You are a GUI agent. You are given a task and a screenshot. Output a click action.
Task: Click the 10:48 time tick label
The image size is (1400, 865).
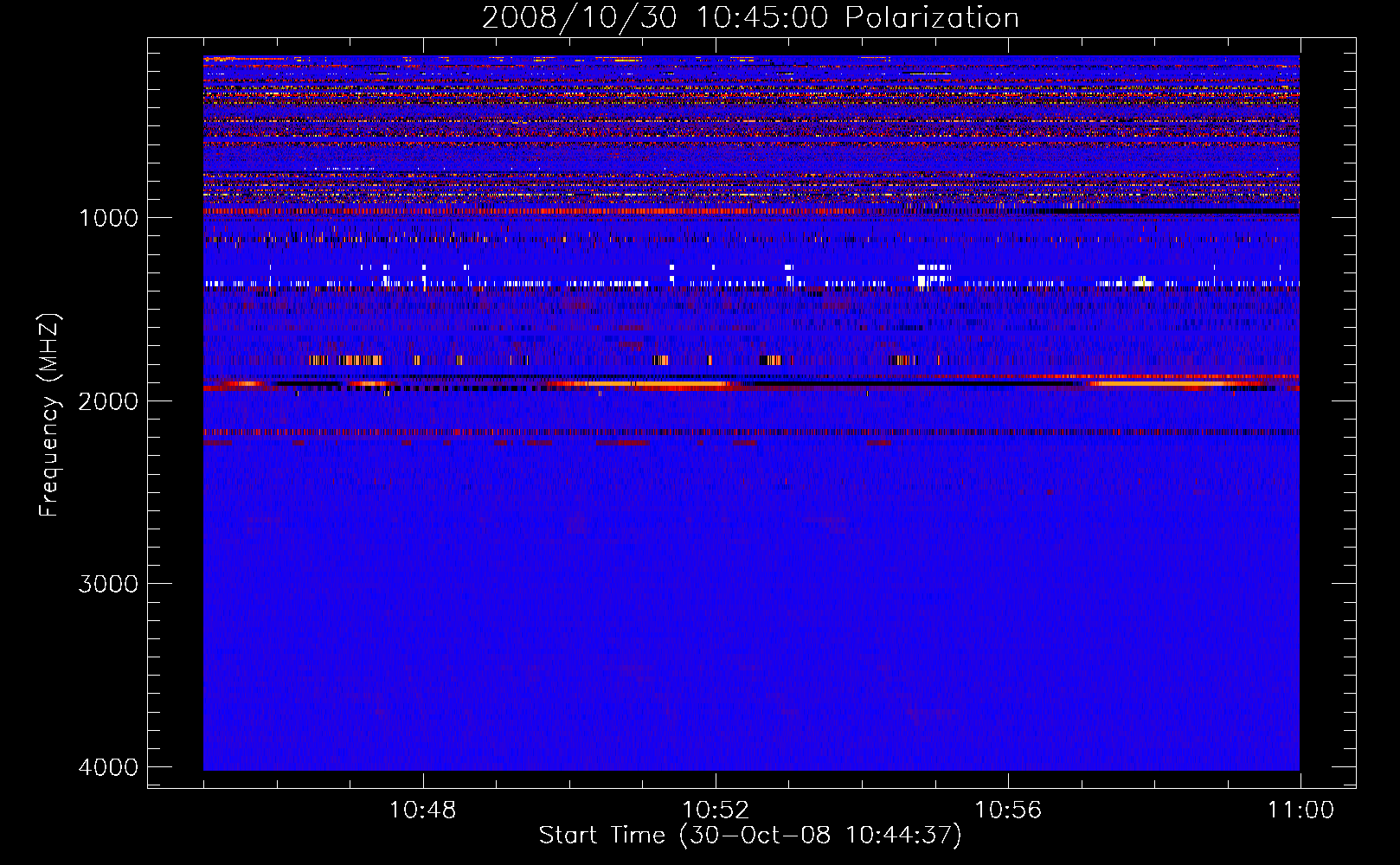click(423, 811)
